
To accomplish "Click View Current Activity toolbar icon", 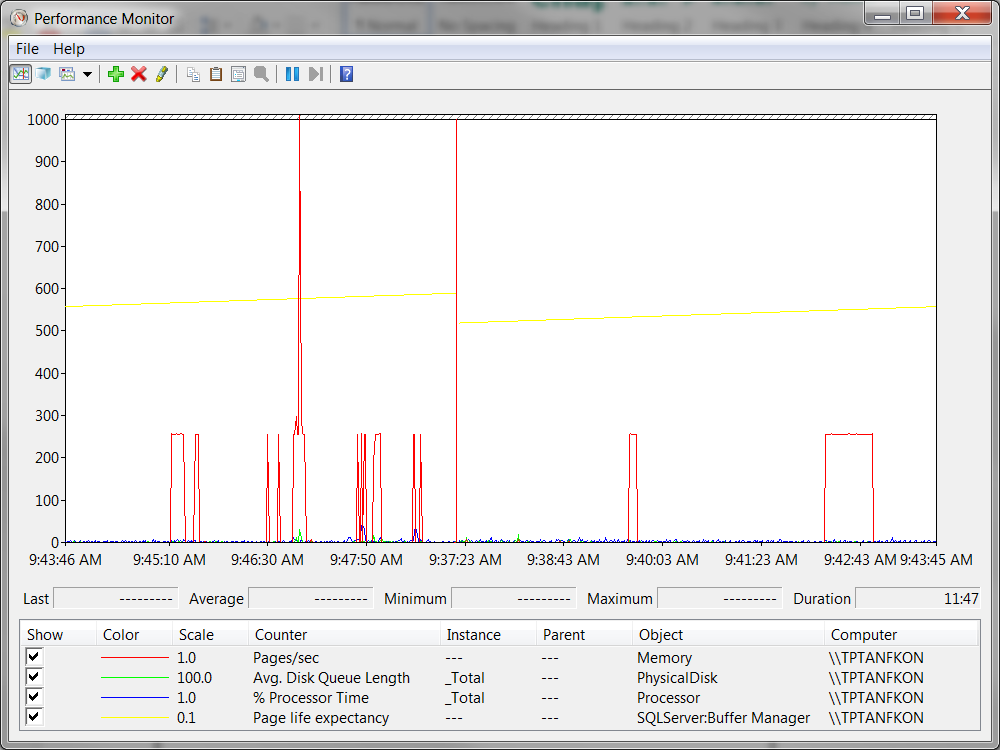I will click(x=20, y=74).
